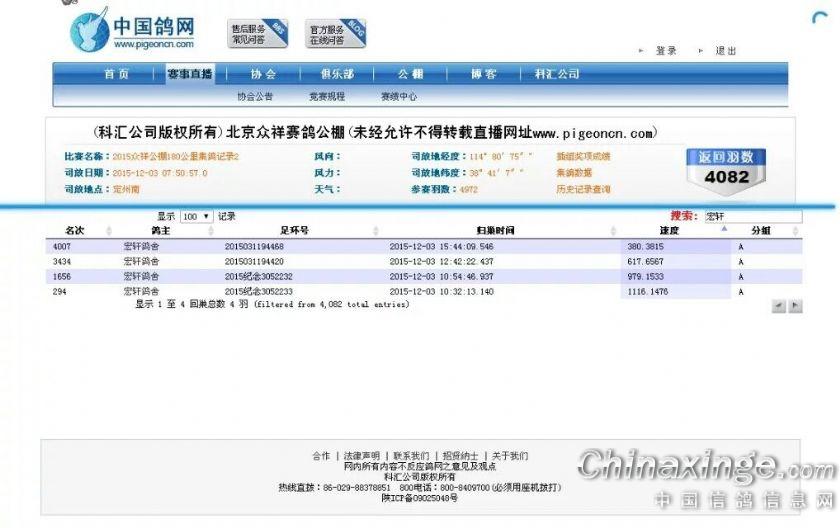Select the 首页 navigation tab

[x=116, y=74]
